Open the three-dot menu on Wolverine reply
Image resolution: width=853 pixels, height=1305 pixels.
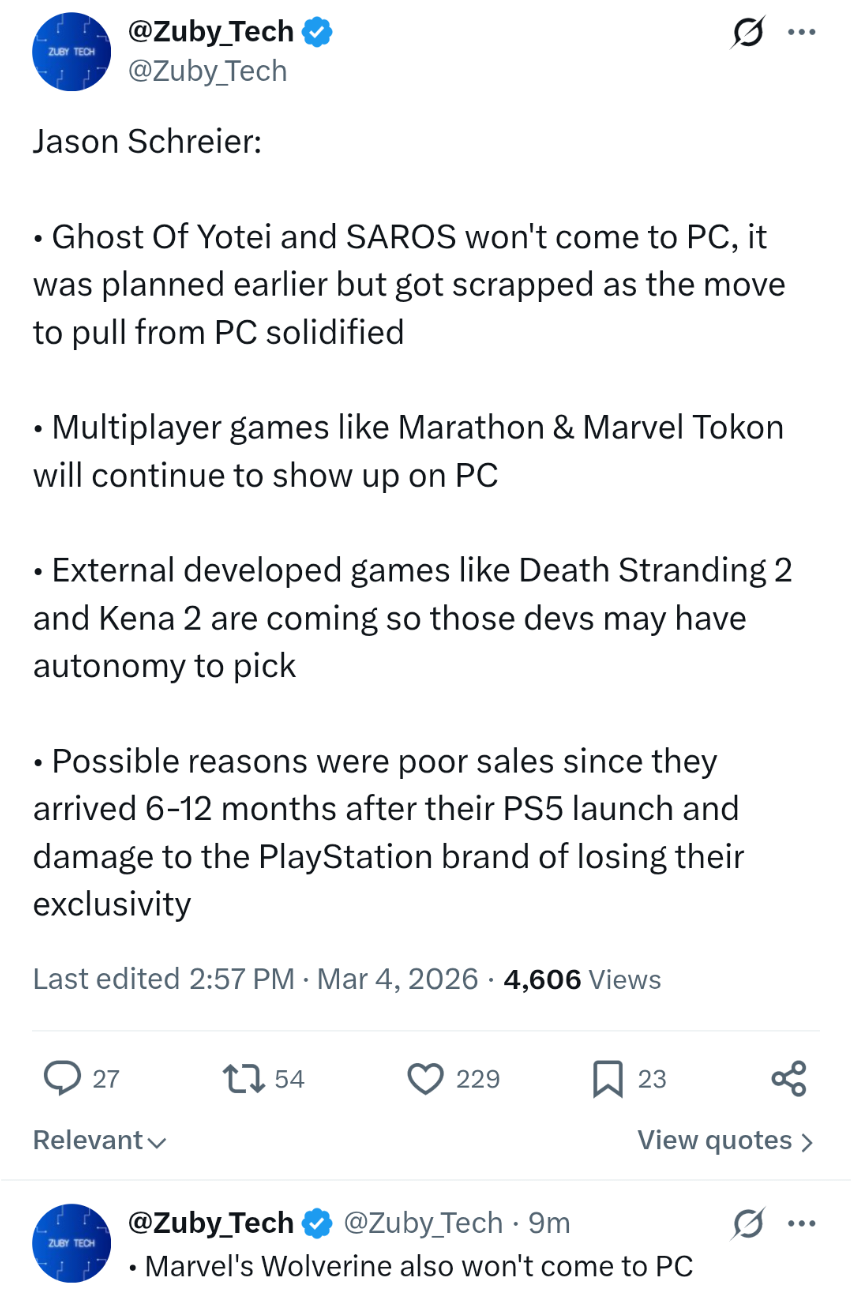click(x=802, y=1223)
